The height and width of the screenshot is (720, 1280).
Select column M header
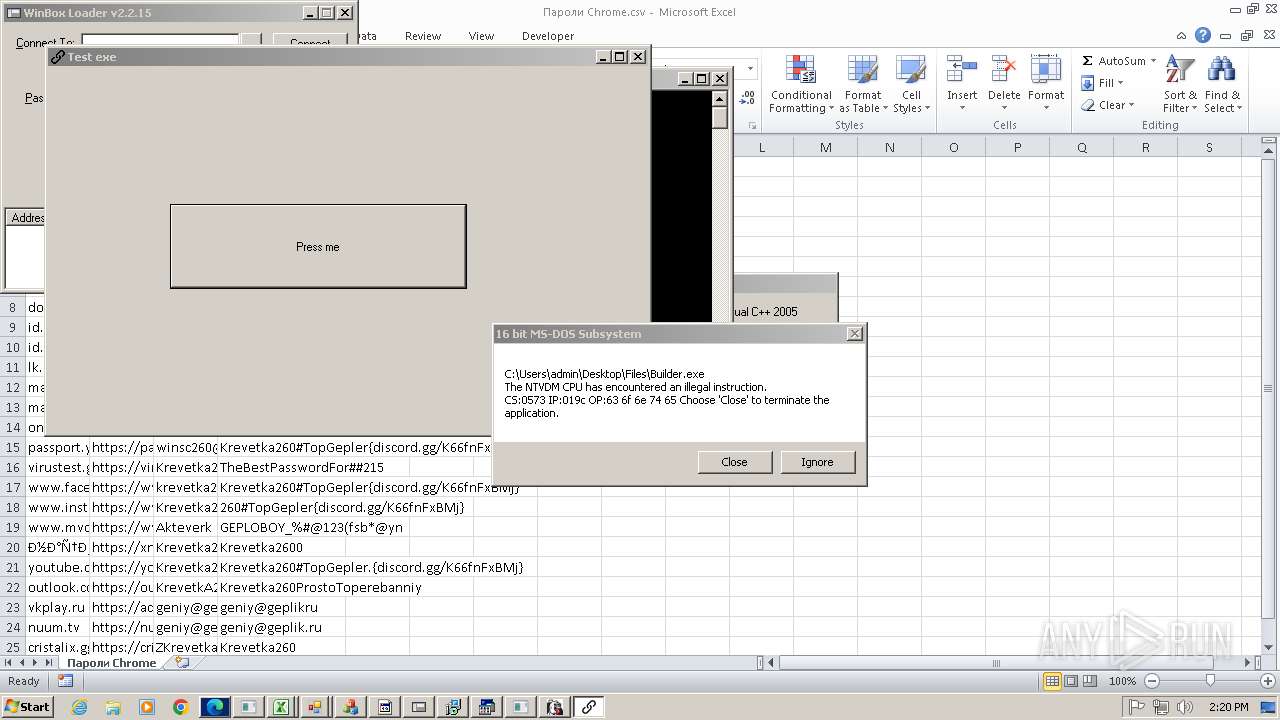[x=825, y=148]
